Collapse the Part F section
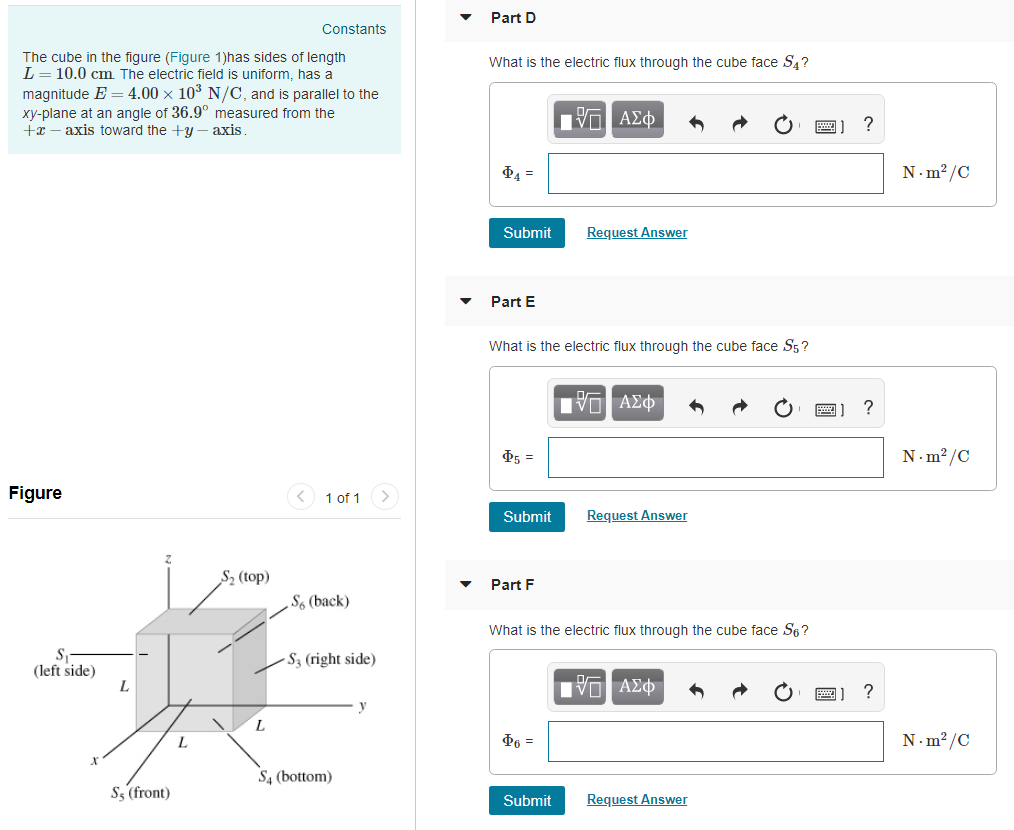Image resolution: width=1014 pixels, height=830 pixels. click(465, 584)
